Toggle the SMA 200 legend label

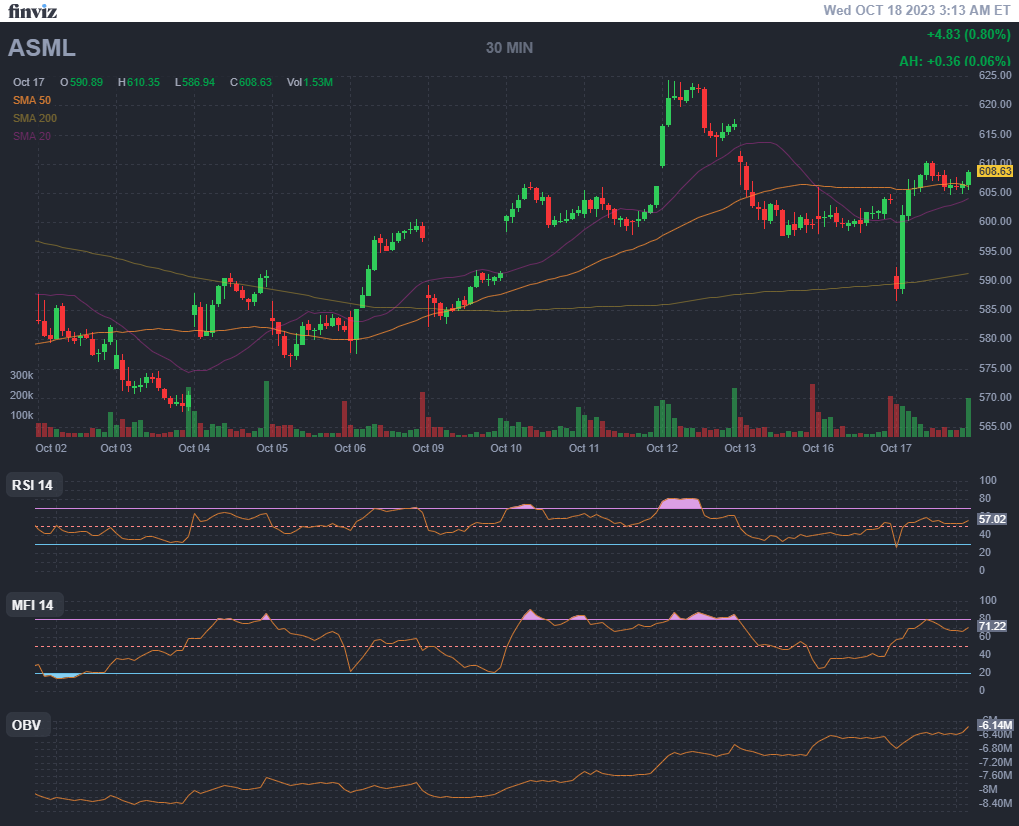pyautogui.click(x=35, y=118)
